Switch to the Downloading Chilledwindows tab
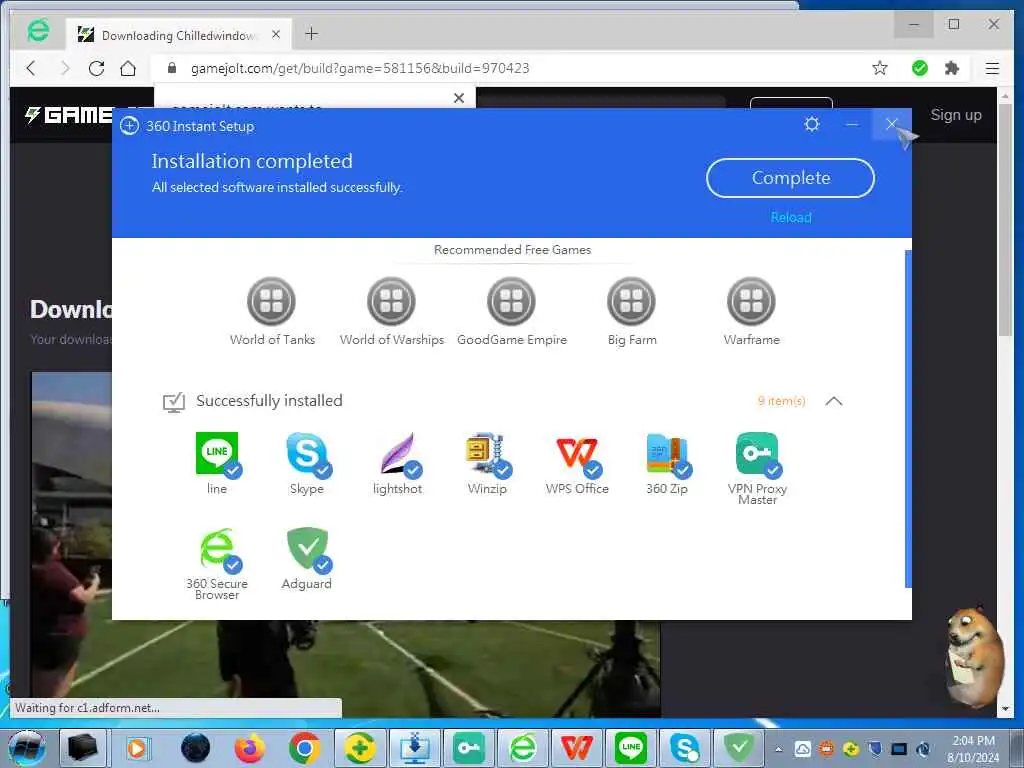This screenshot has width=1024, height=768. tap(178, 35)
